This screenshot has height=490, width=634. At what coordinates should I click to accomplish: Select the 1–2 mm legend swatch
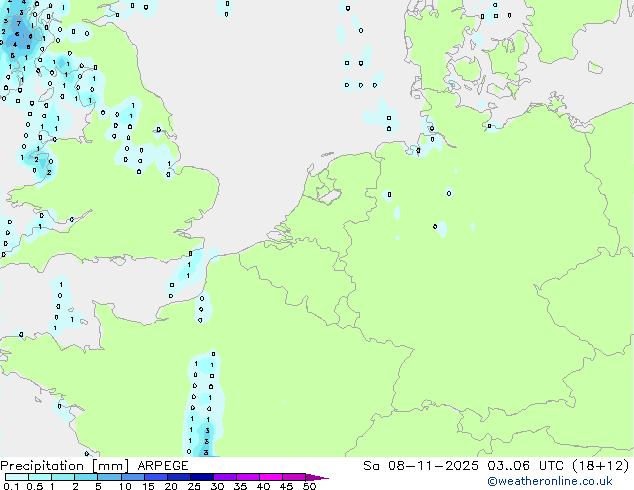[63, 477]
